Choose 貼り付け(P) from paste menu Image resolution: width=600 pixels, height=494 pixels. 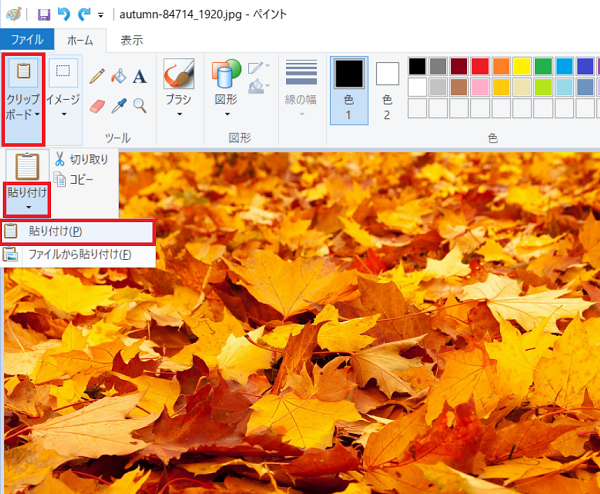(78, 232)
